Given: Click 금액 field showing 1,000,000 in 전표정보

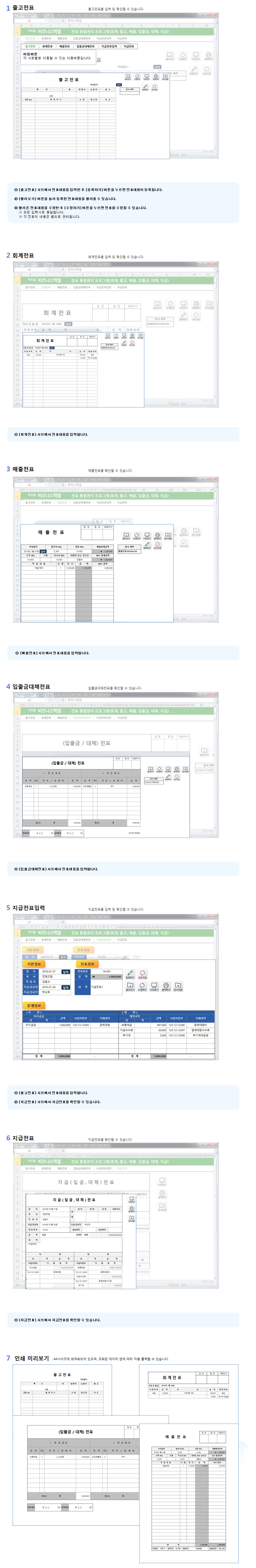Looking at the screenshot, I should (107, 977).
